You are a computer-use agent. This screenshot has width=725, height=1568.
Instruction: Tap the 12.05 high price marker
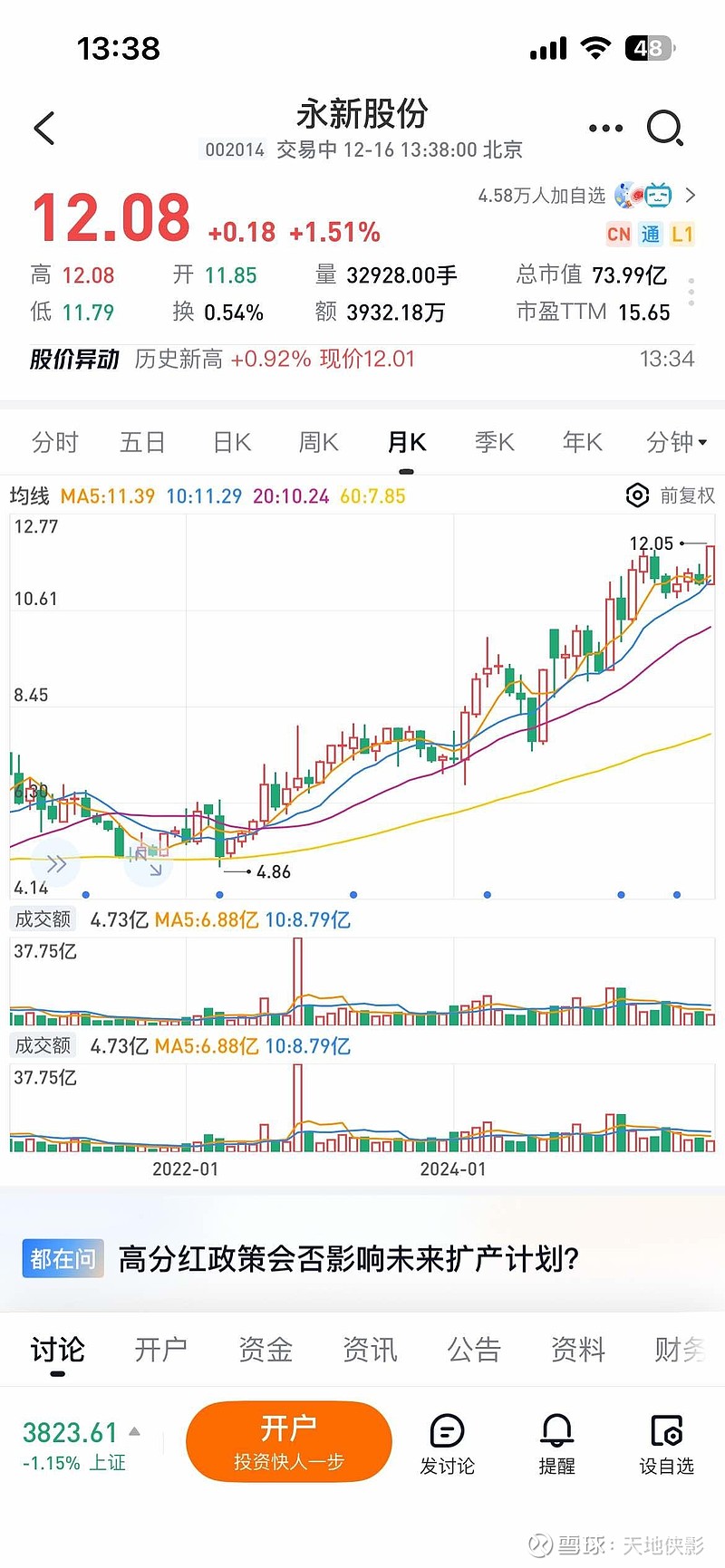(x=652, y=544)
